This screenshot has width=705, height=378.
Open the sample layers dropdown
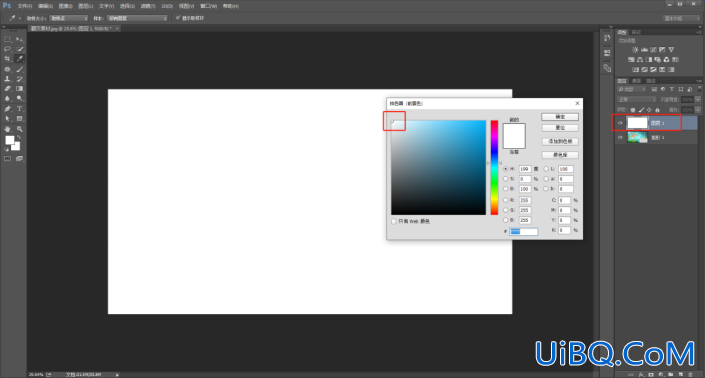(x=137, y=18)
